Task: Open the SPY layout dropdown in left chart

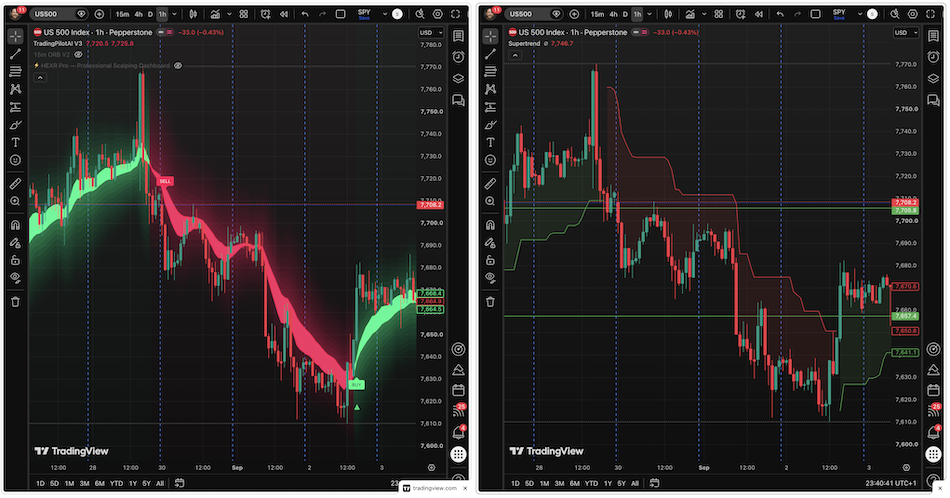Action: click(384, 14)
